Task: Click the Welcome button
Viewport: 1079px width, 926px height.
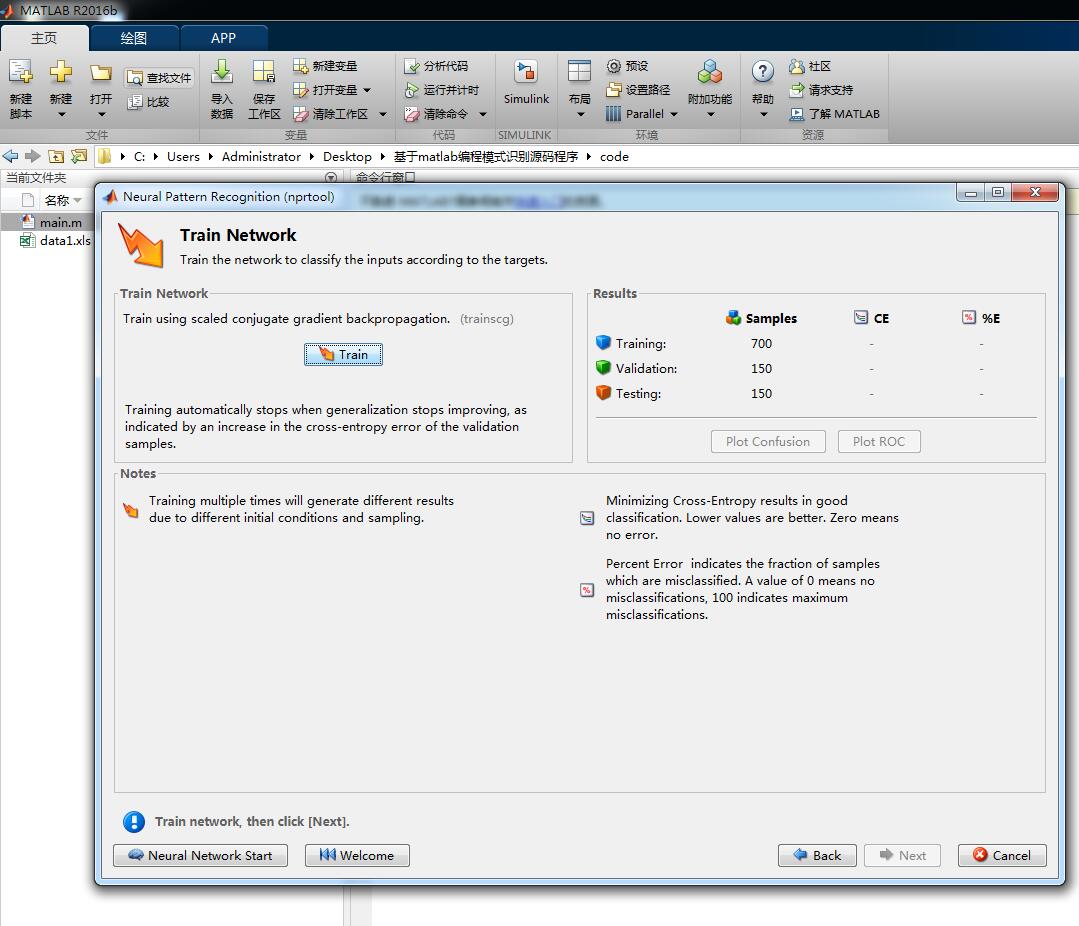Action: pyautogui.click(x=357, y=855)
